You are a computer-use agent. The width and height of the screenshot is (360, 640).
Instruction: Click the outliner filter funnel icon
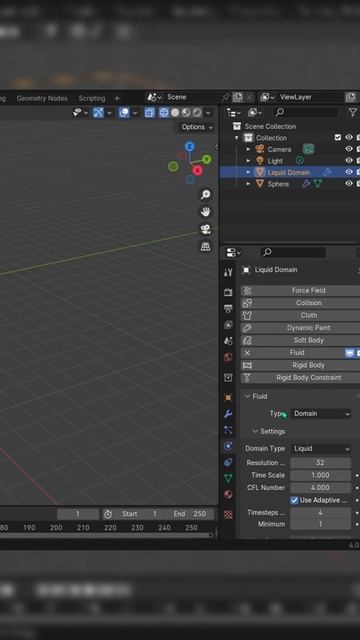[353, 113]
